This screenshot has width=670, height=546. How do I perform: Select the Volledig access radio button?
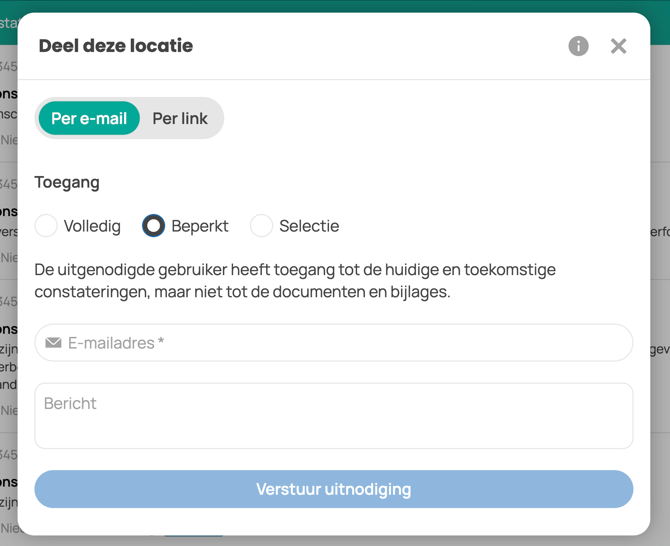point(46,226)
